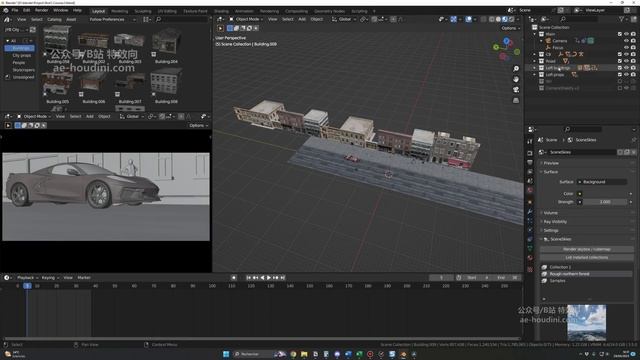Open the Output properties tab
Image resolution: width=640 pixels, height=360 pixels.
[530, 162]
